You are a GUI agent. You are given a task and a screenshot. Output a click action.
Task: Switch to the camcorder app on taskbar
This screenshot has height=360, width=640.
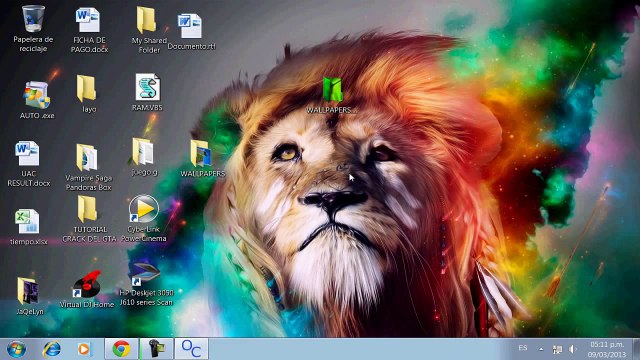157,349
